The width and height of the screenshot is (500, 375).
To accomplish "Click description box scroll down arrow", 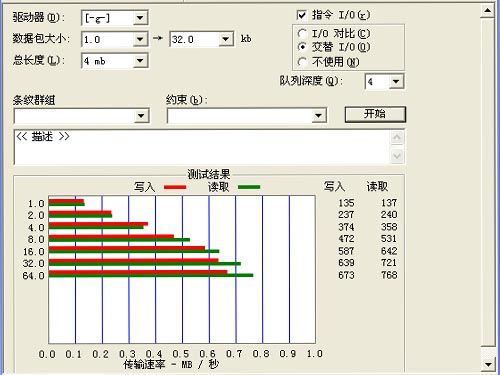I will pyautogui.click(x=397, y=156).
